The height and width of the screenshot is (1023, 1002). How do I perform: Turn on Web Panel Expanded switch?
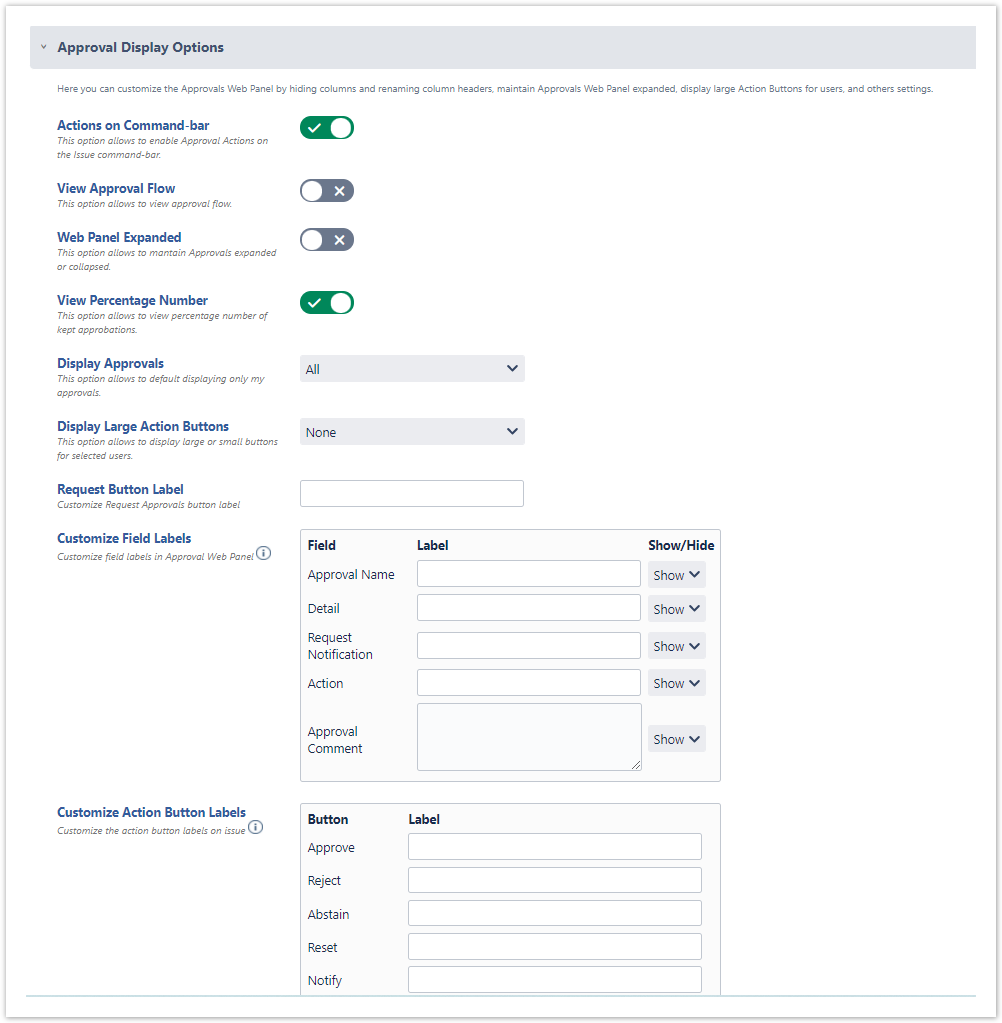coord(327,240)
